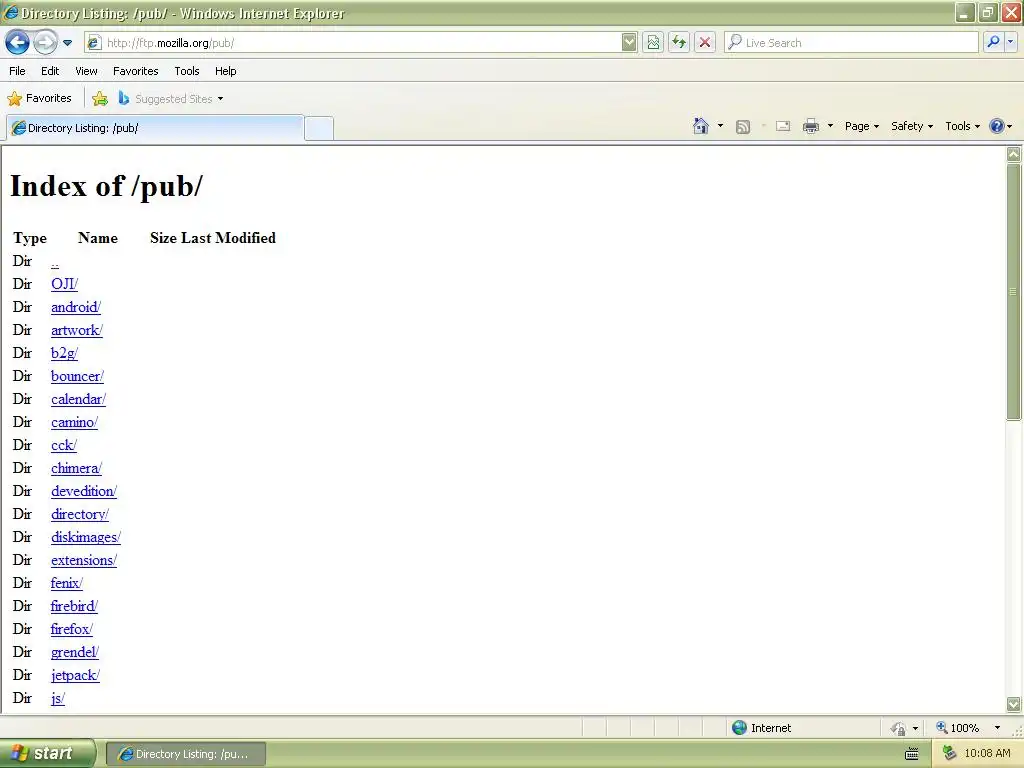Open the camino/ directory link

click(x=74, y=423)
